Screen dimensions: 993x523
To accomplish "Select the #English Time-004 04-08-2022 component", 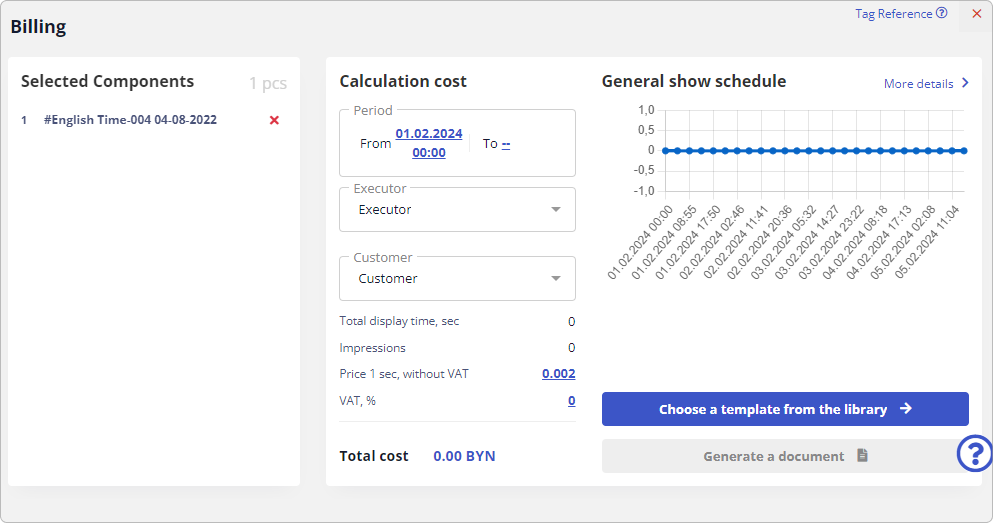I will point(130,120).
